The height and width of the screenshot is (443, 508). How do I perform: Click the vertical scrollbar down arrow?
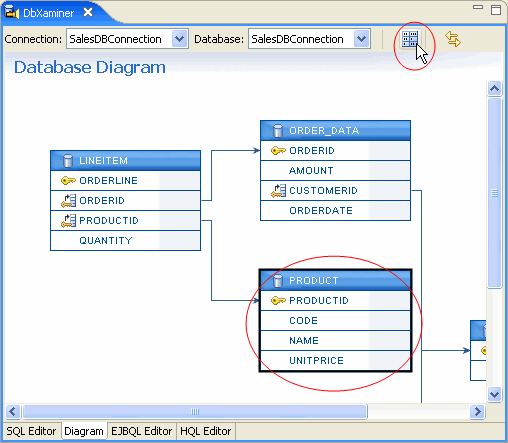click(494, 395)
